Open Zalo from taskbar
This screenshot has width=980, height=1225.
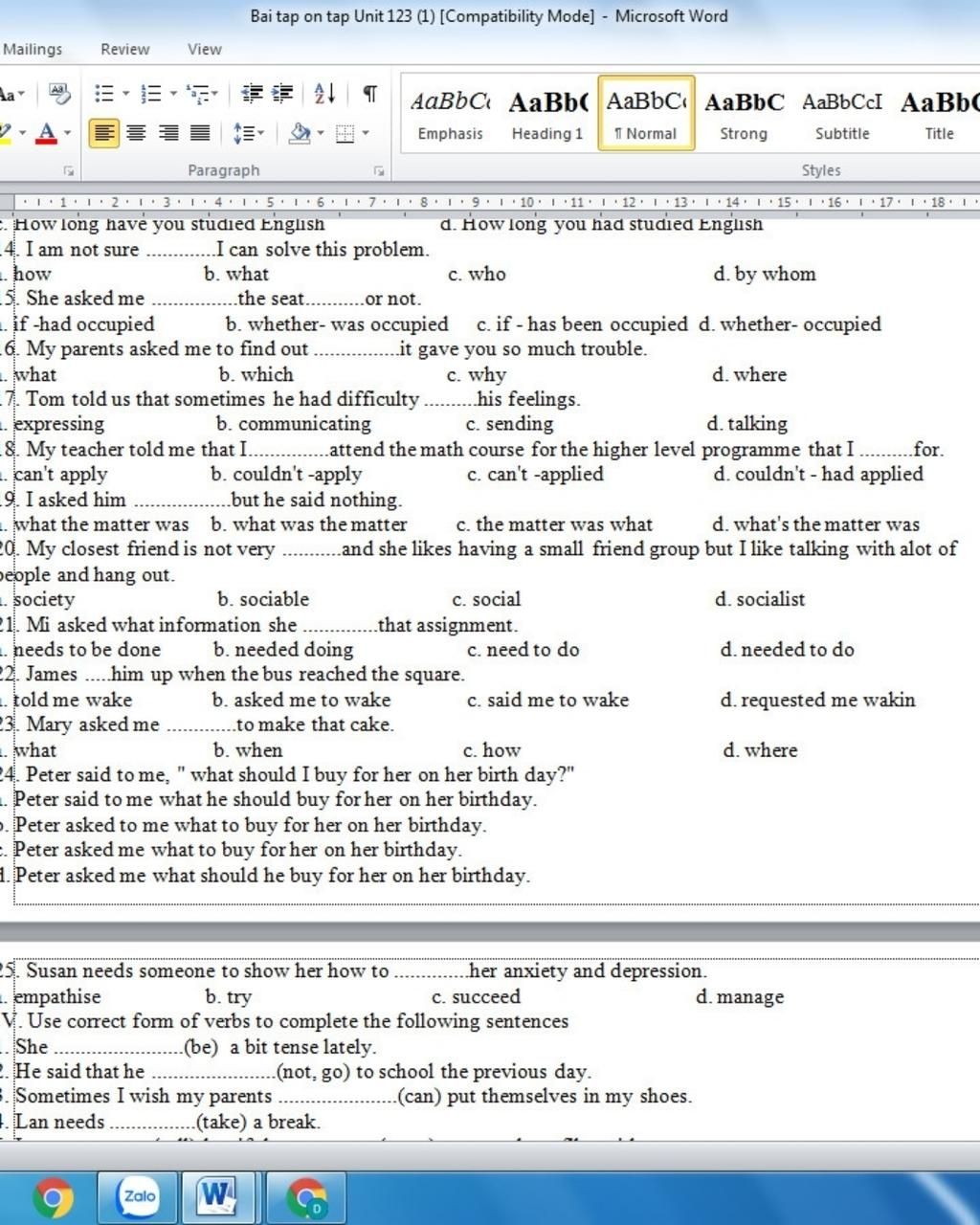[140, 1197]
